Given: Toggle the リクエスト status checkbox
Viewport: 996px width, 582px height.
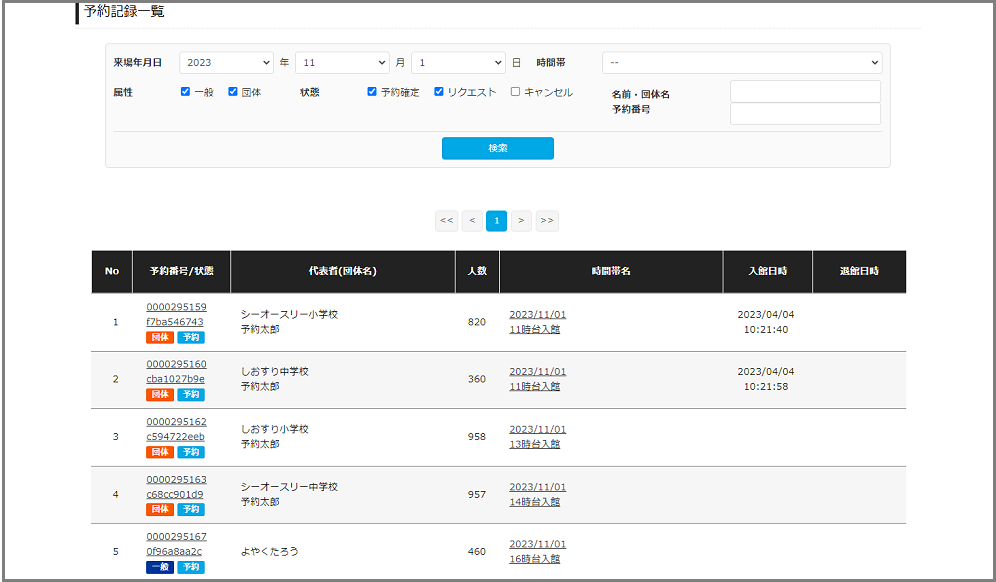Looking at the screenshot, I should point(439,92).
